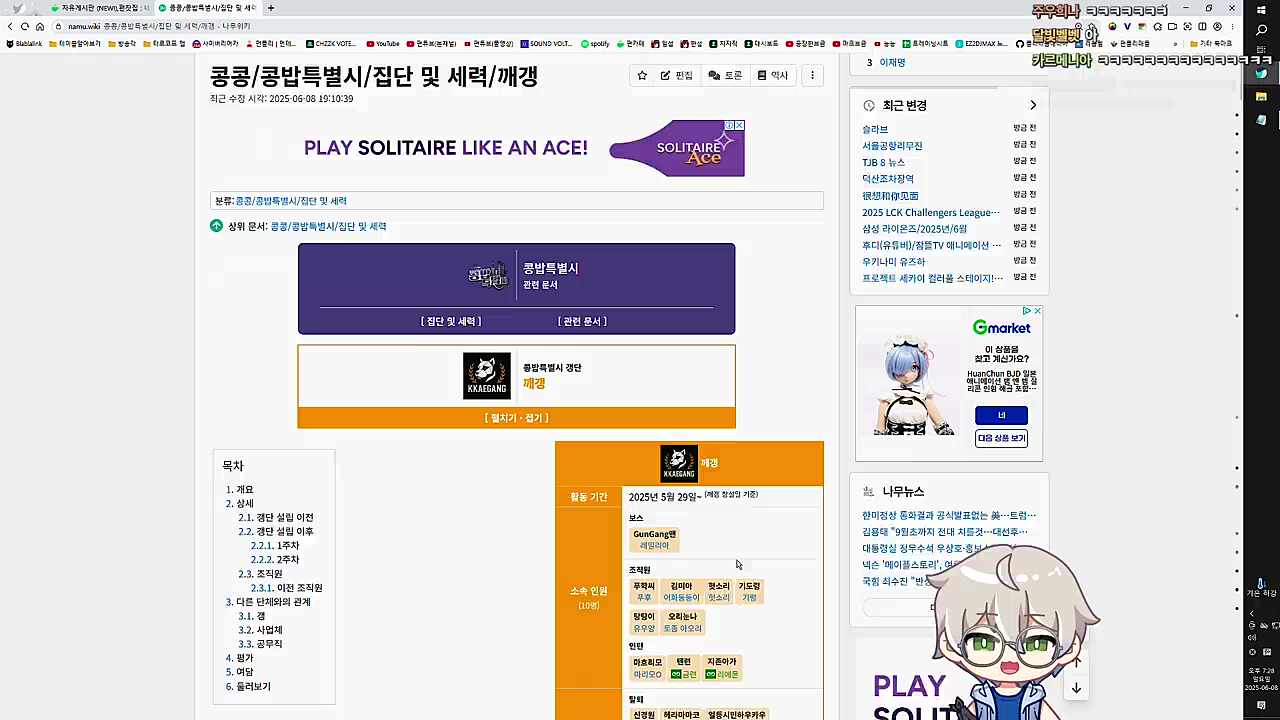1280x720 pixels.
Task: Star this namu.wiki document
Action: (x=642, y=76)
